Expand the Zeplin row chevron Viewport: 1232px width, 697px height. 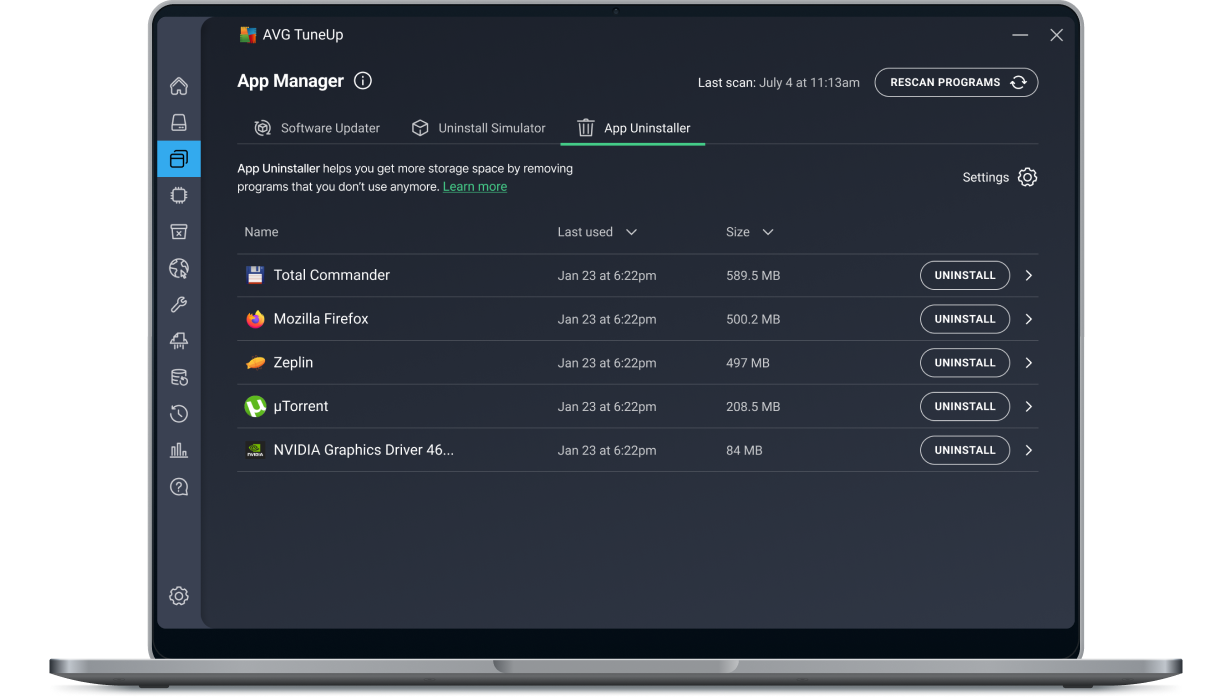pyautogui.click(x=1029, y=363)
